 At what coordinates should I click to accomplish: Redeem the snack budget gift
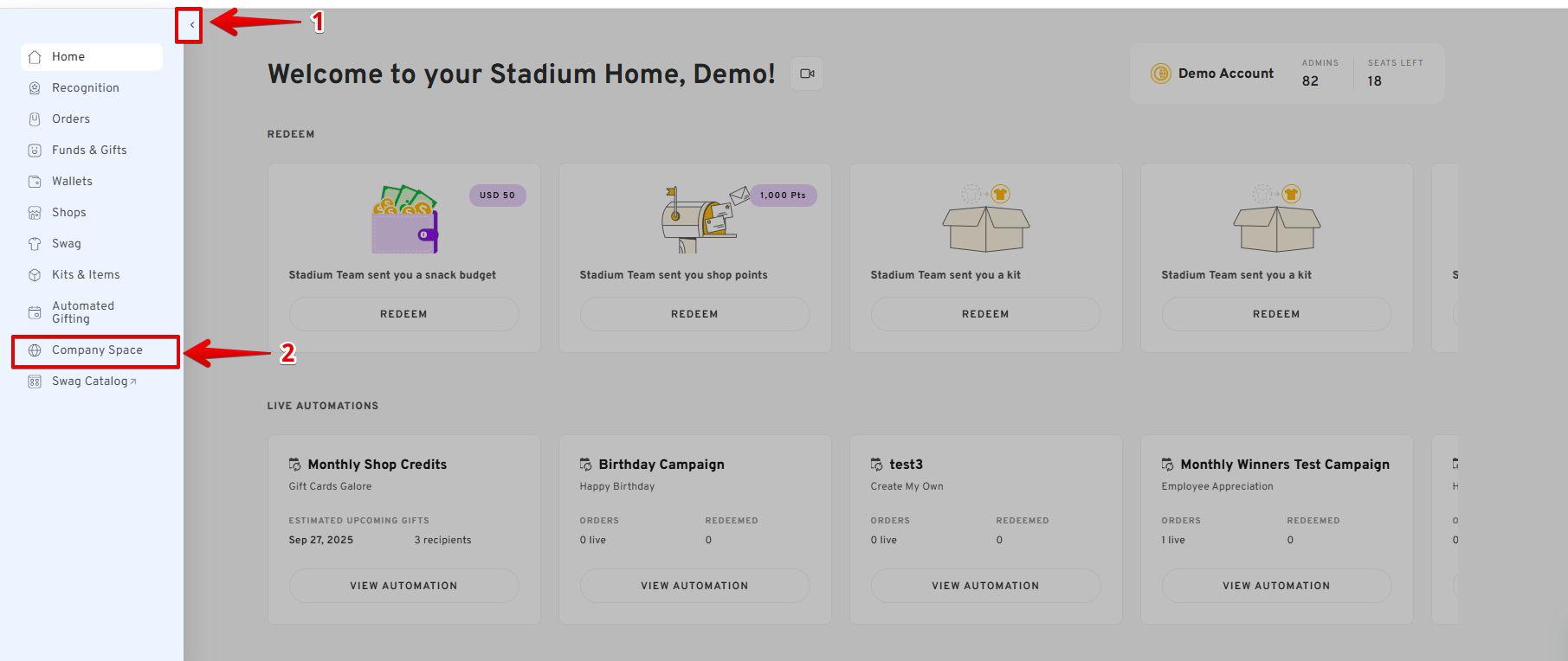pos(403,314)
